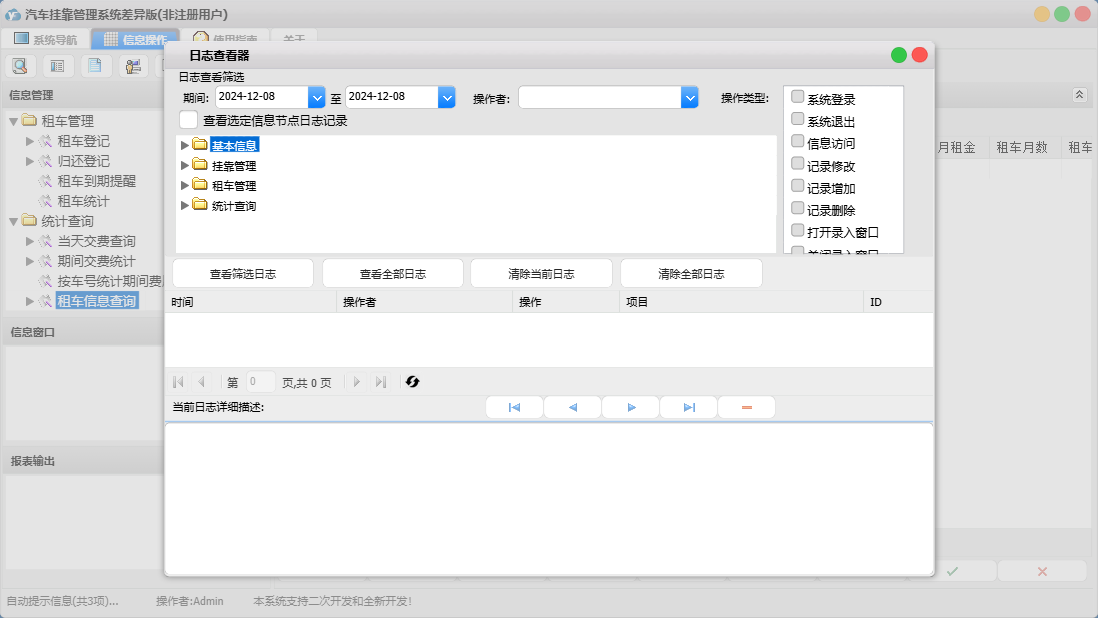
Task: Click the document page toolbar icon
Action: coord(95,66)
